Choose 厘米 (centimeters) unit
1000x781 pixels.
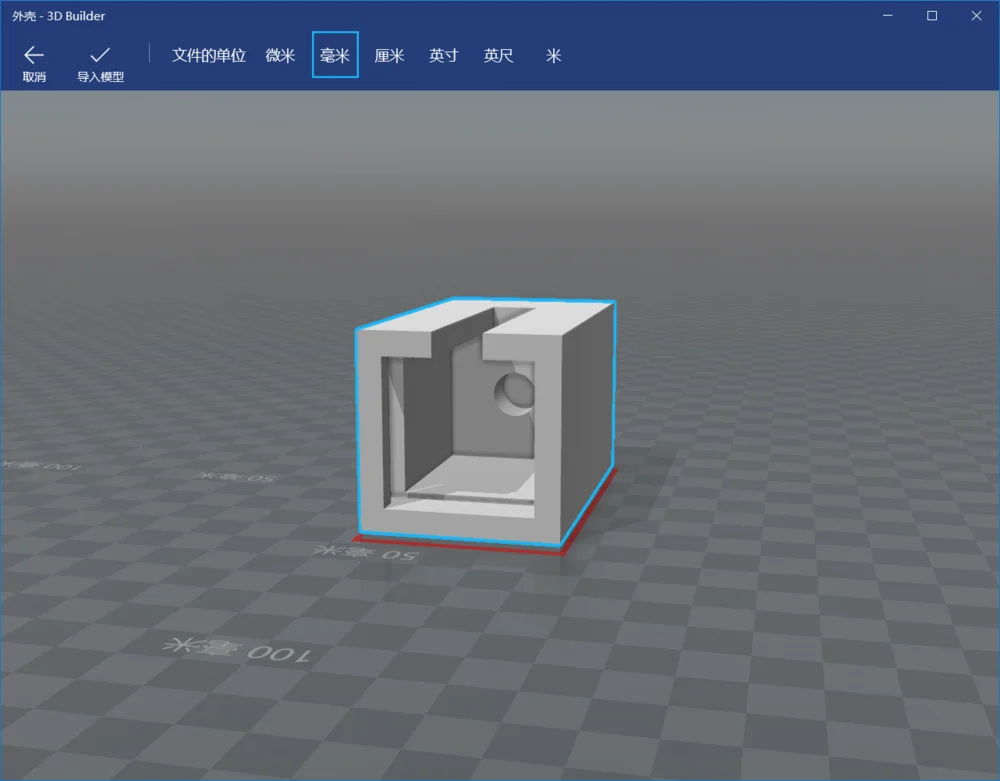pyautogui.click(x=390, y=55)
